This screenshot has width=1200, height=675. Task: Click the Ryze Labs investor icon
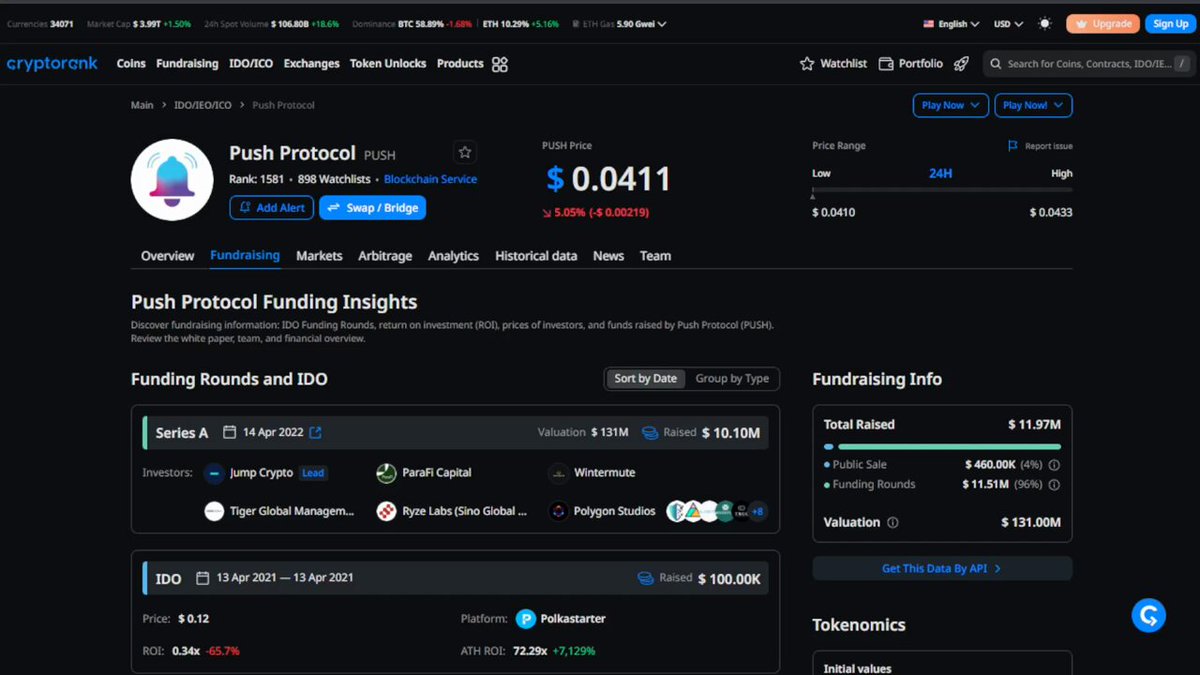(x=386, y=511)
